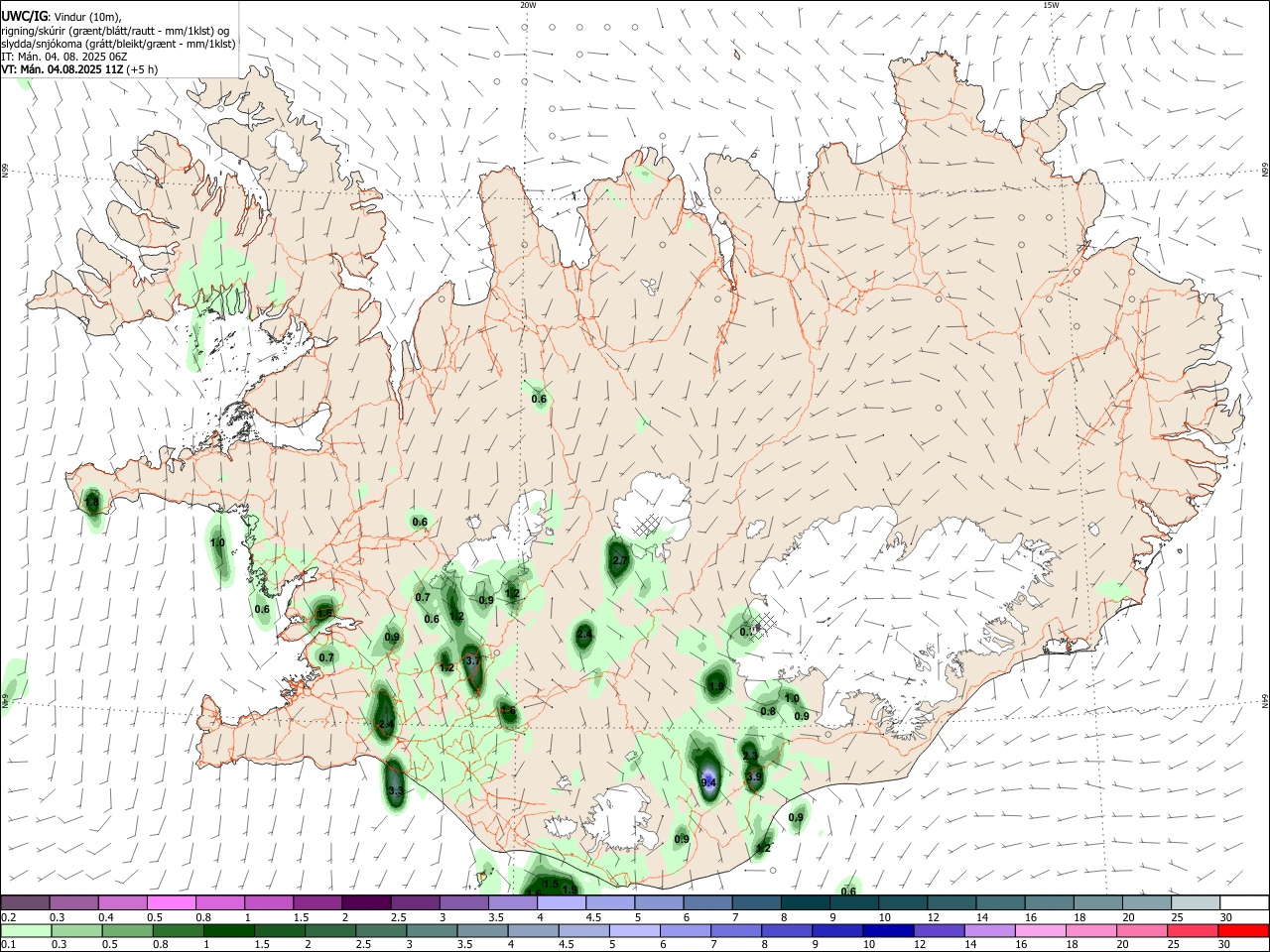This screenshot has width=1270, height=952.
Task: Pick the darkest purple 2 swatch in snow scale
Action: [x=365, y=902]
